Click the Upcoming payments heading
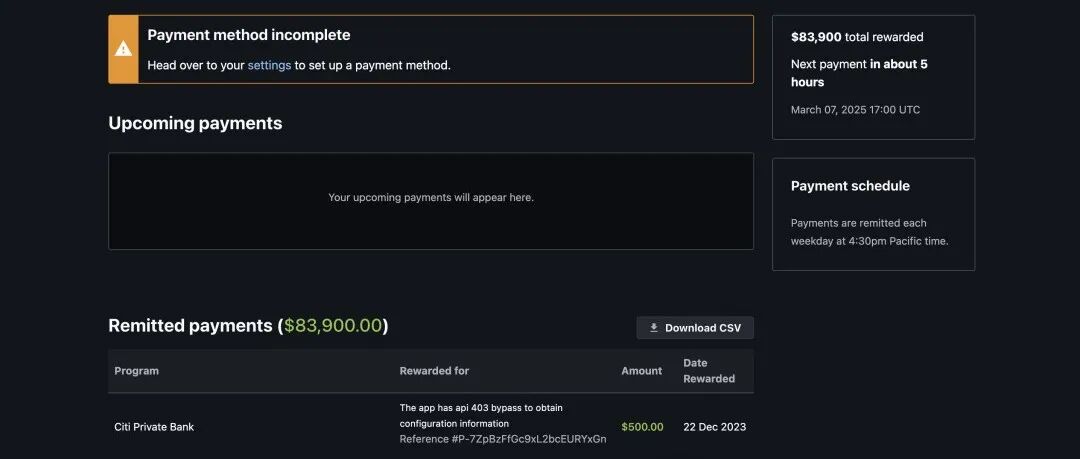Viewport: 1080px width, 459px height. coord(195,123)
